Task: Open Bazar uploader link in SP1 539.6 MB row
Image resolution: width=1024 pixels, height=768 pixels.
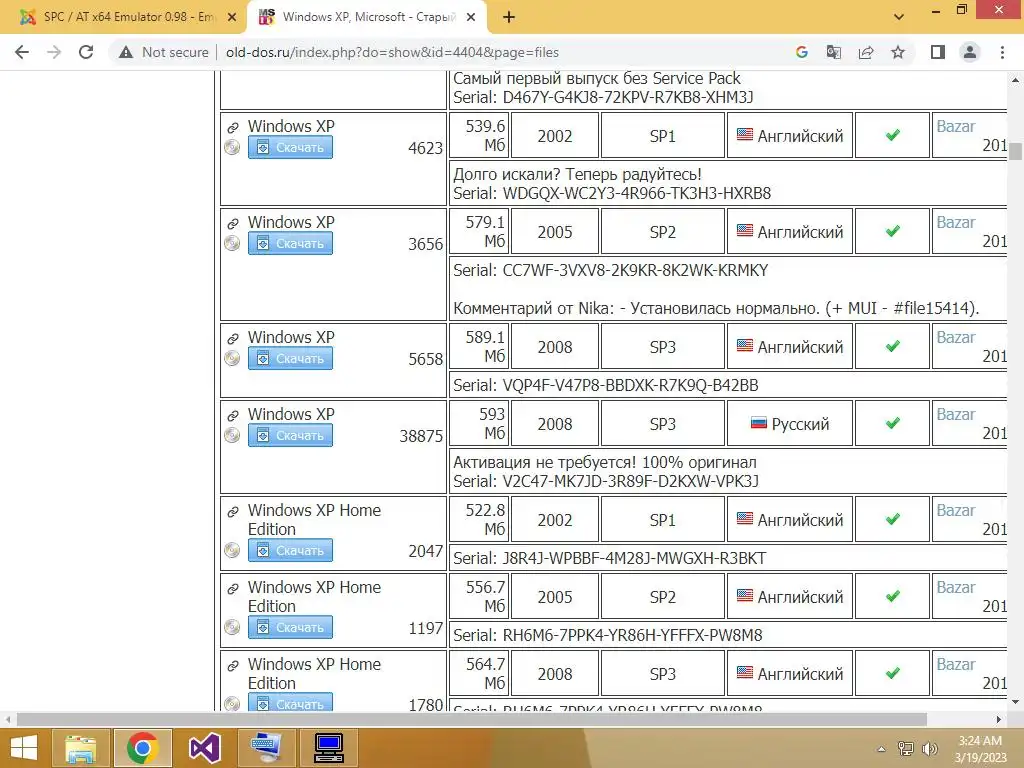Action: pyautogui.click(x=955, y=126)
